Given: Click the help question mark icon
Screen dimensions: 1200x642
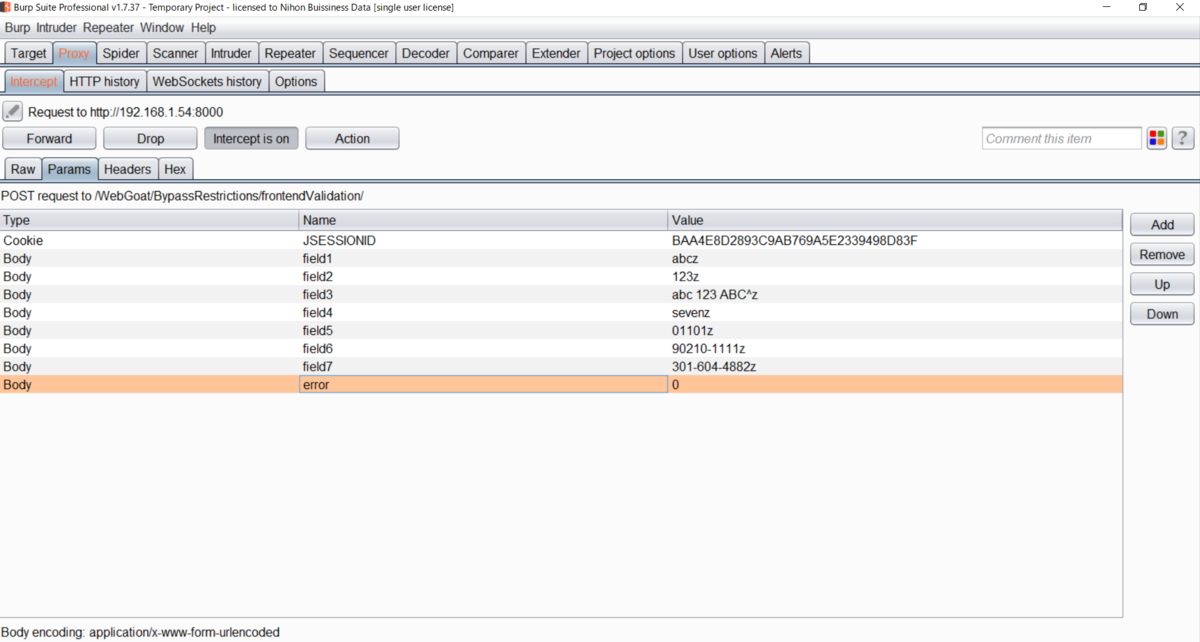Looking at the screenshot, I should pos(1183,138).
